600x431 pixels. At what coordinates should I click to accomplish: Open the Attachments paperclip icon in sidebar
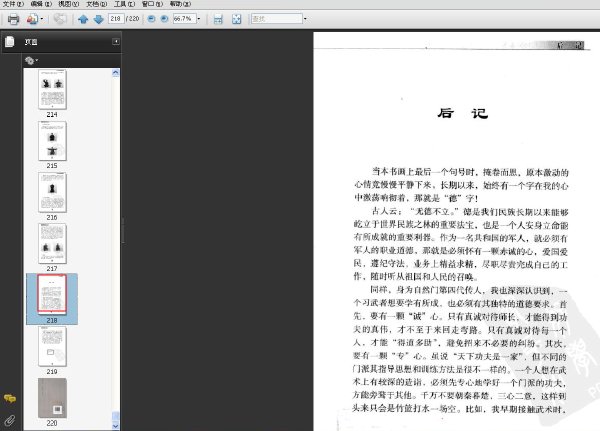coord(10,420)
